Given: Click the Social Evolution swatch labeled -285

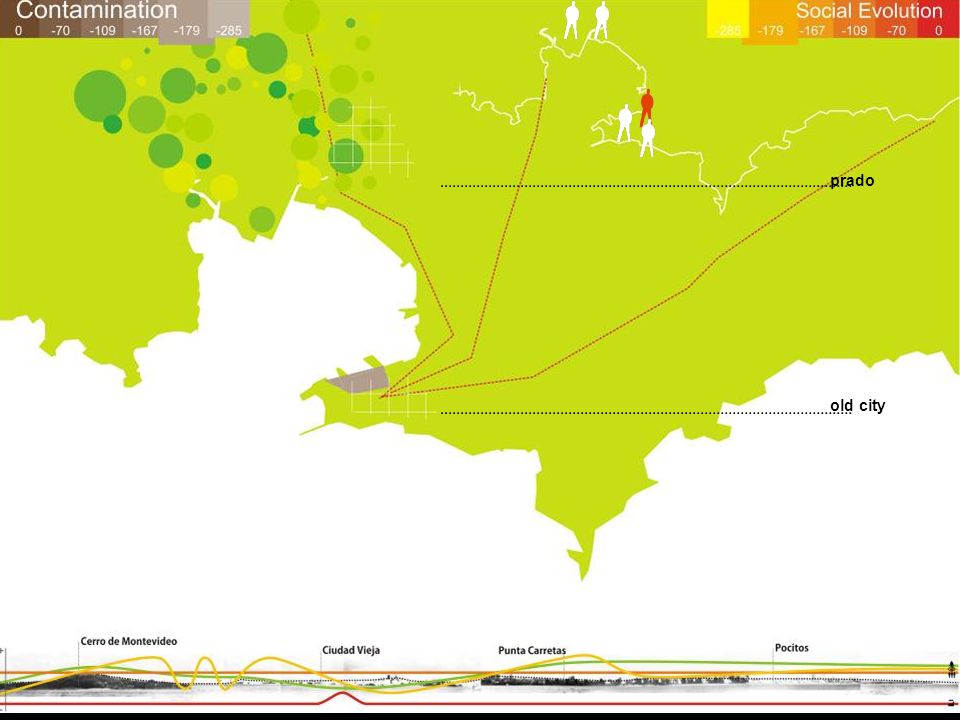Looking at the screenshot, I should [728, 19].
